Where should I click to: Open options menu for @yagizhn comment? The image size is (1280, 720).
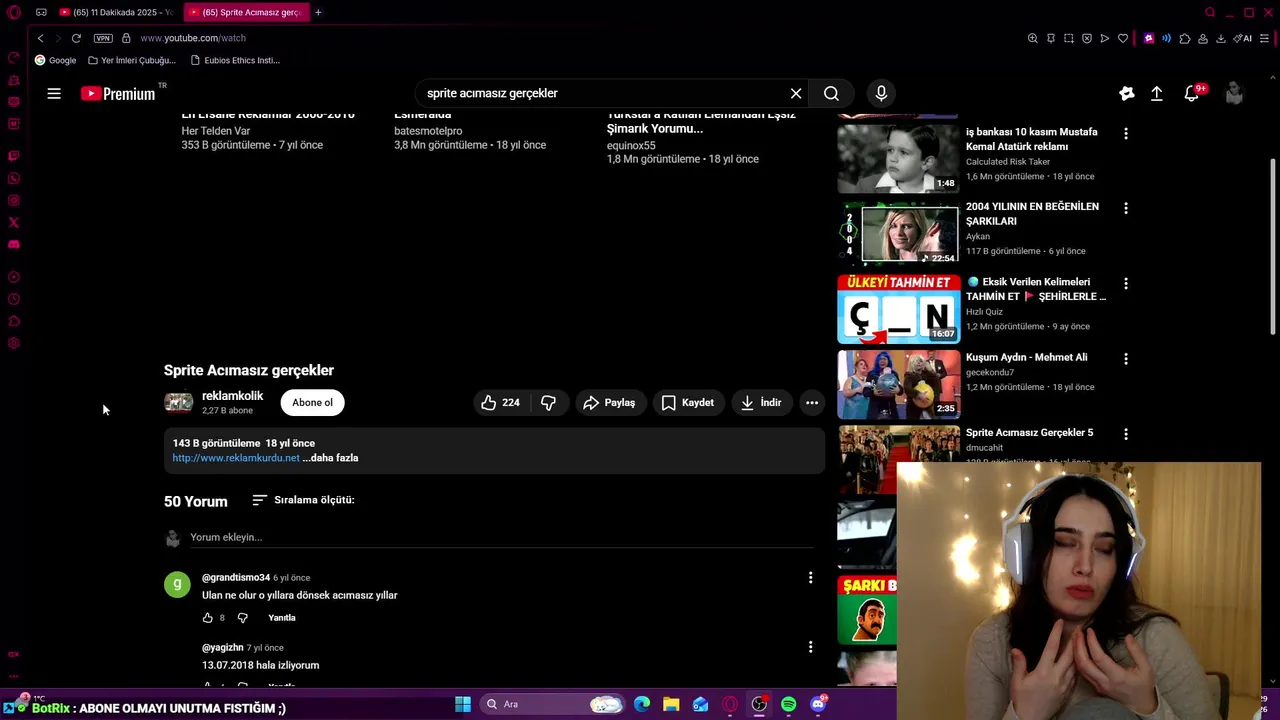pyautogui.click(x=810, y=647)
